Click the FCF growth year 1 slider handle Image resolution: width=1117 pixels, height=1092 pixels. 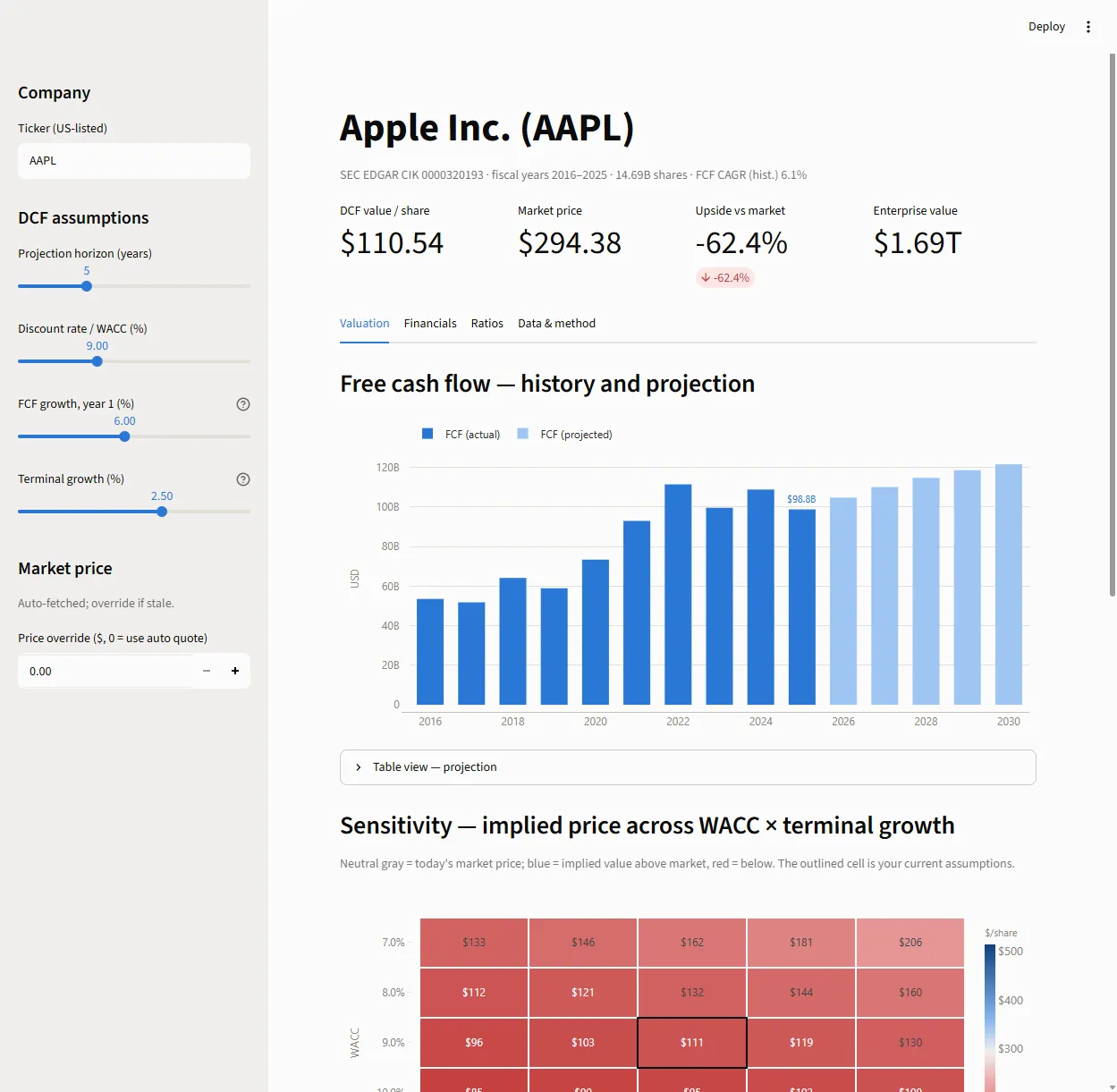pos(125,436)
